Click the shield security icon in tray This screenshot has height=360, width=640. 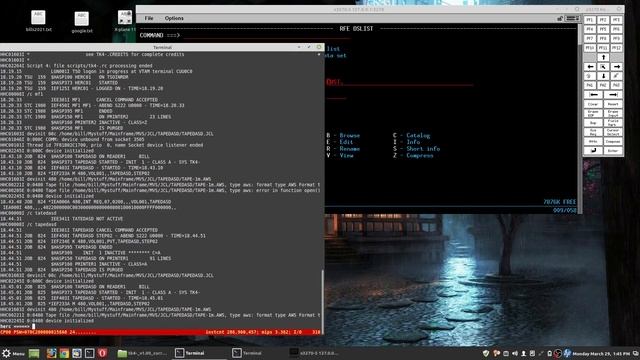click(486, 353)
